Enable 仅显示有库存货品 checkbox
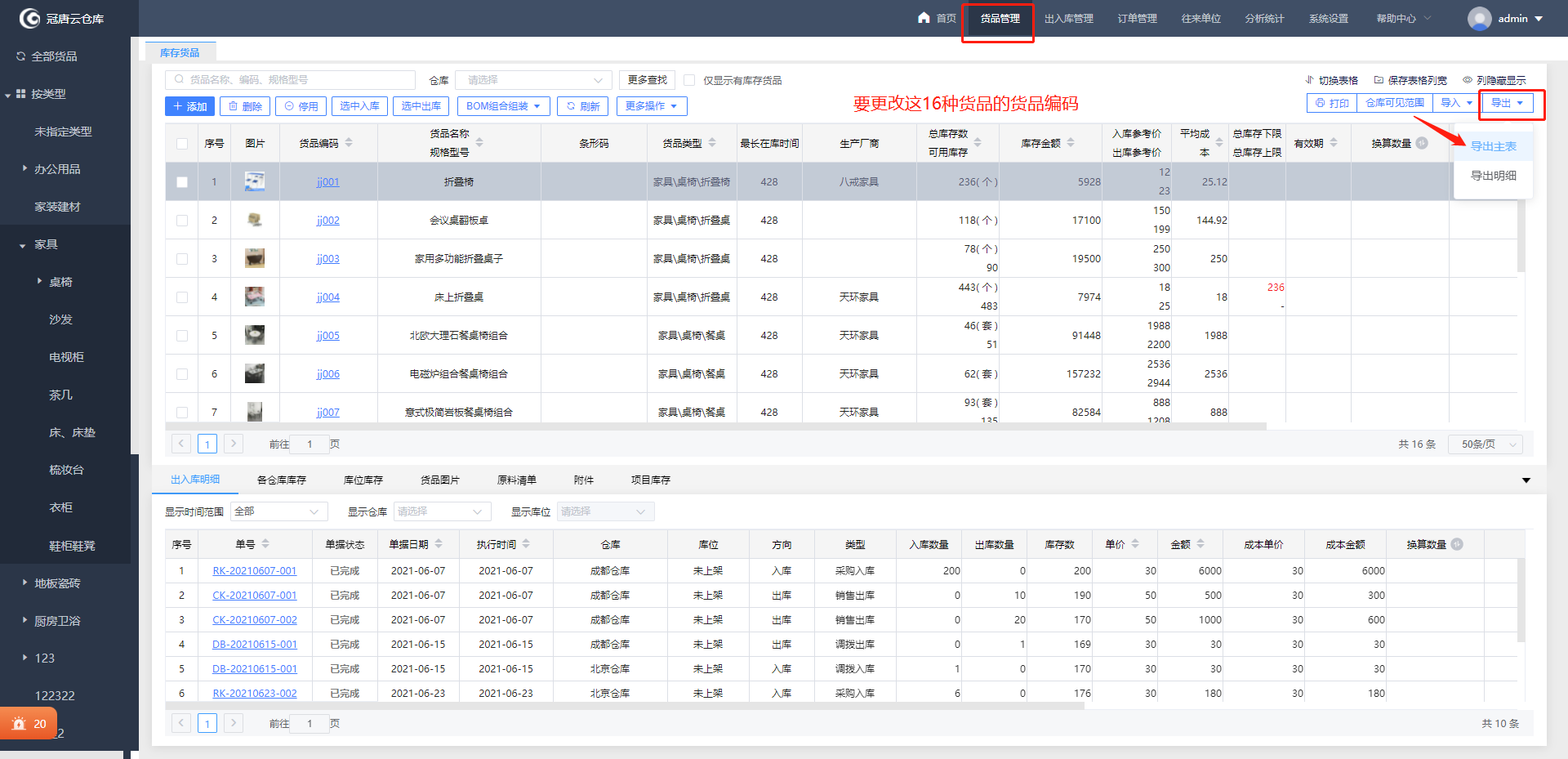The width and height of the screenshot is (1568, 759). coord(689,80)
